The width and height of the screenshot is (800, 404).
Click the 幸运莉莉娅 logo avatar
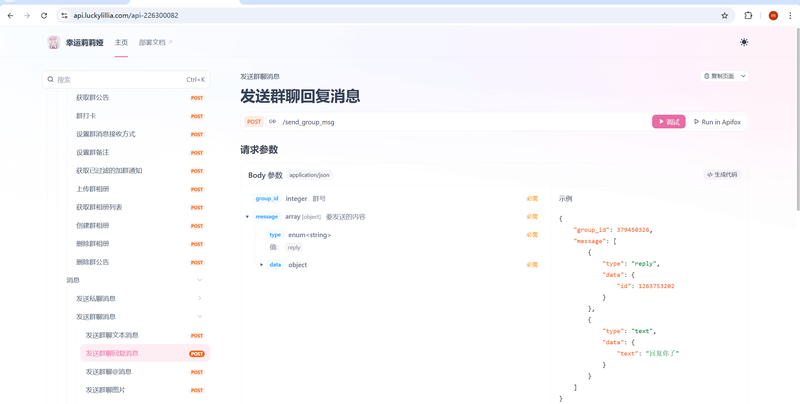point(53,42)
